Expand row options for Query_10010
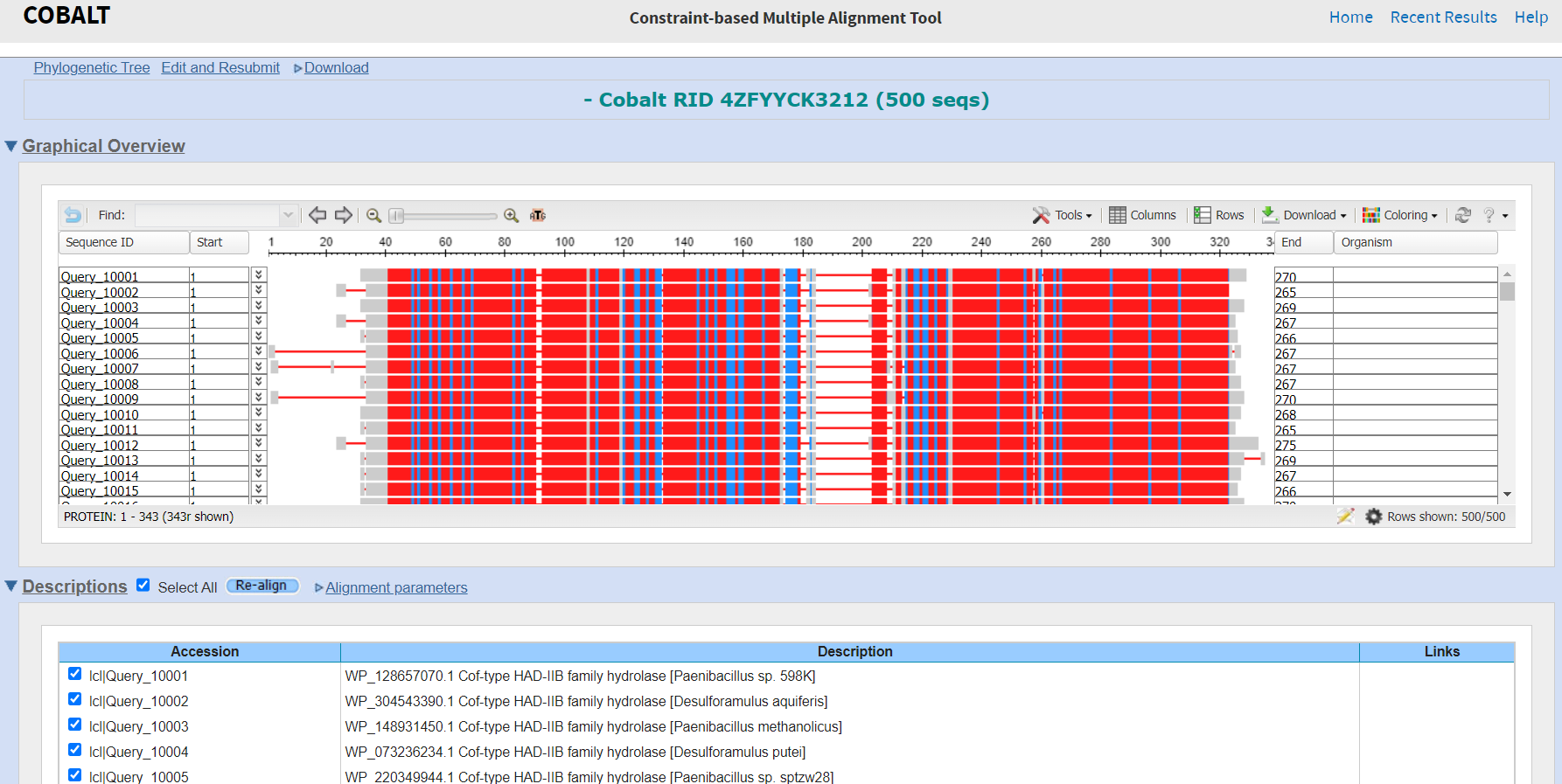 click(259, 413)
